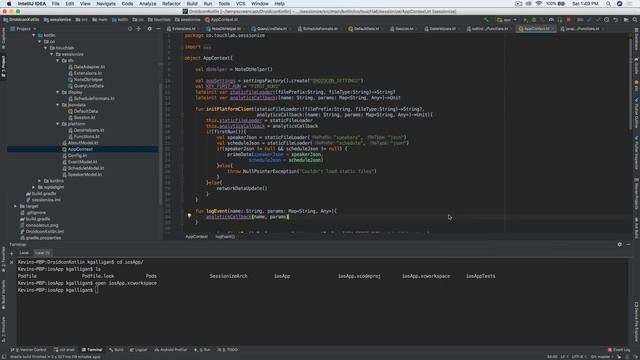Open the Structure side tool window tab

point(3,330)
